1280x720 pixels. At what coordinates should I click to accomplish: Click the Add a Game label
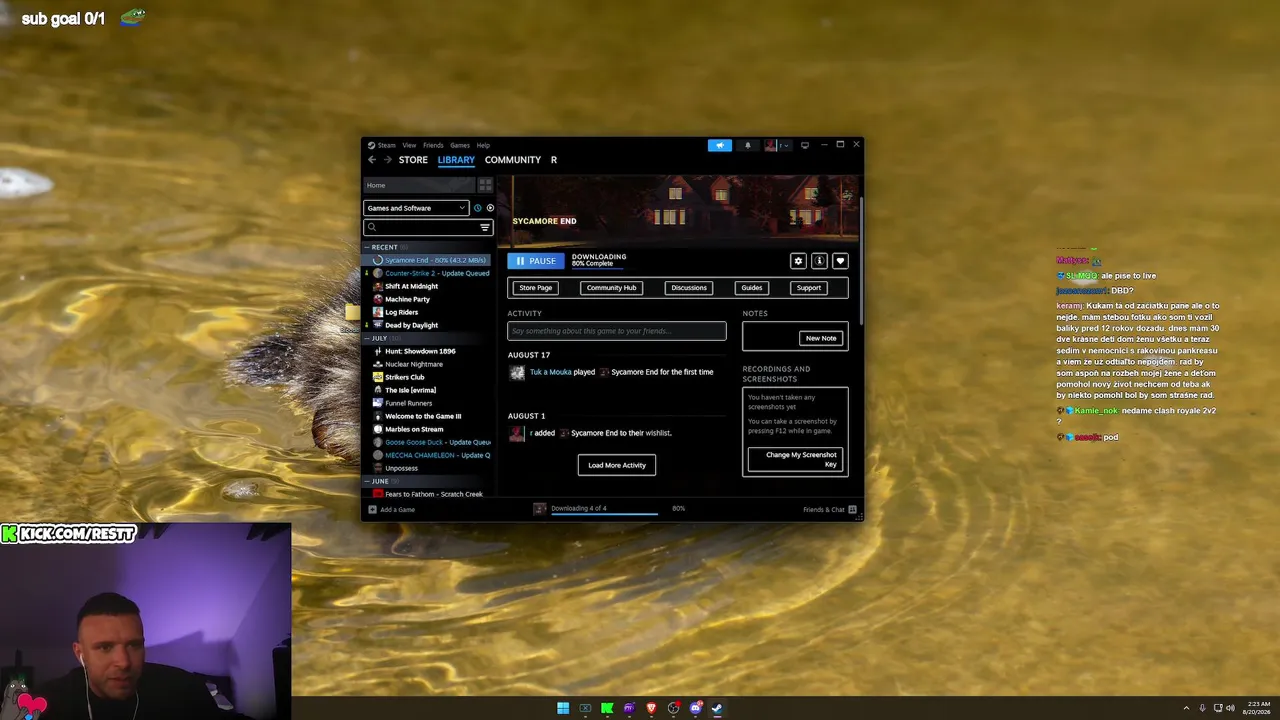point(397,510)
